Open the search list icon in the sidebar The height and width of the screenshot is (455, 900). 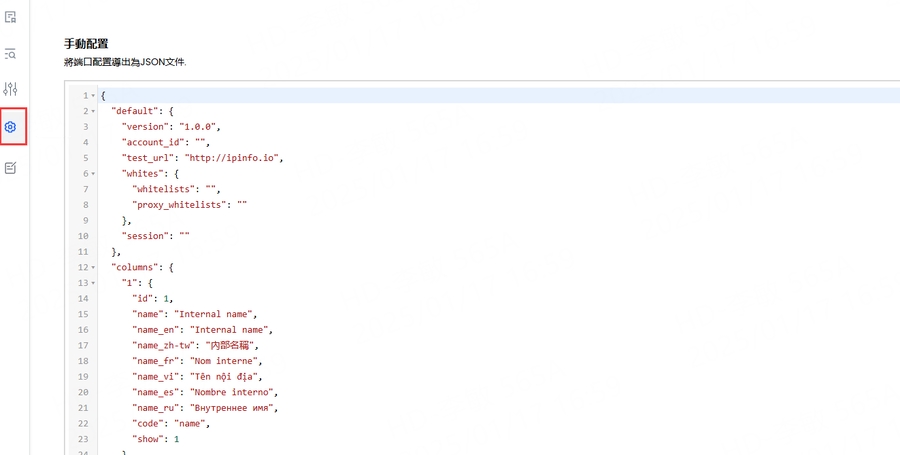11,53
